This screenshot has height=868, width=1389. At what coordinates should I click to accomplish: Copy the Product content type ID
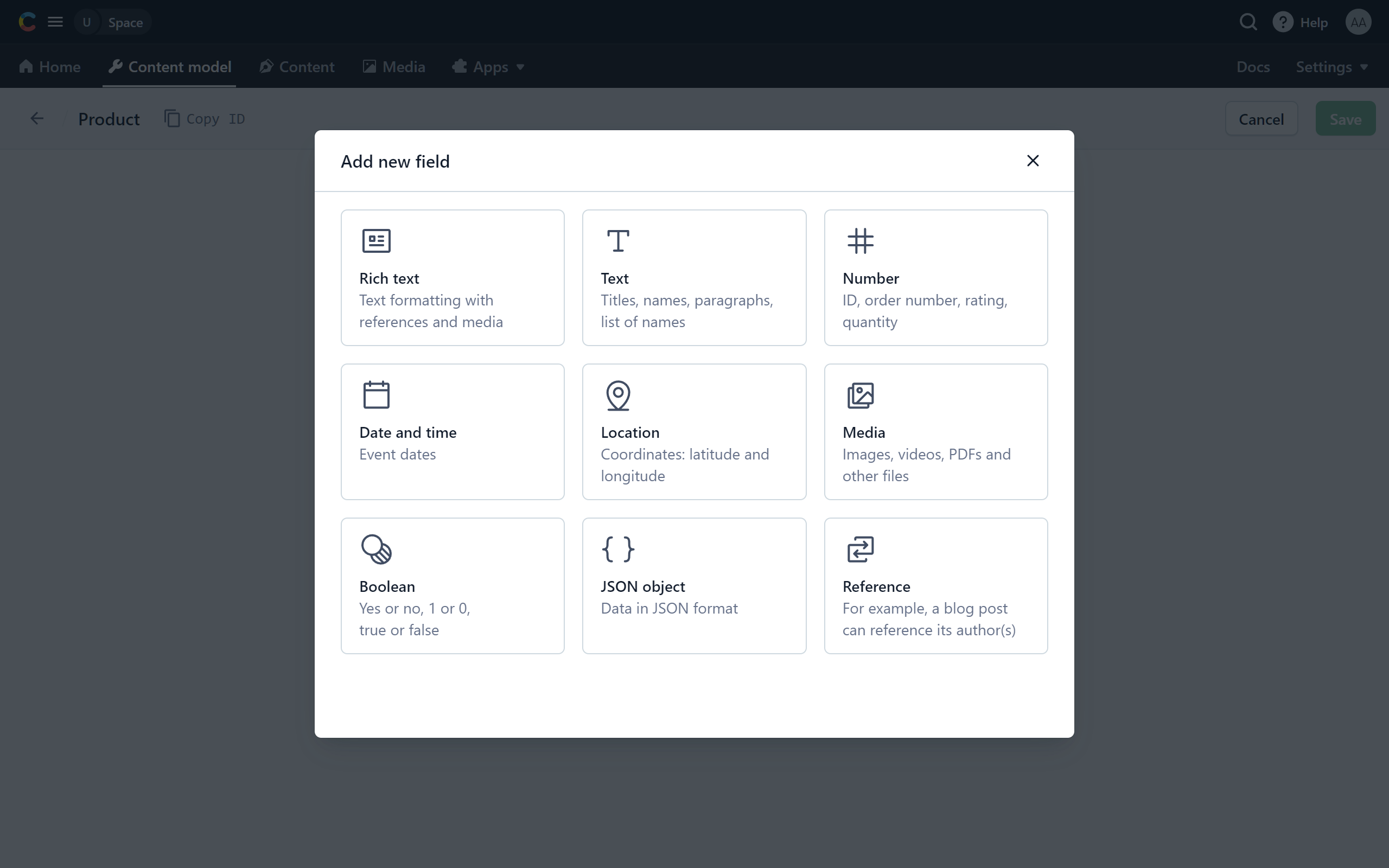click(205, 118)
